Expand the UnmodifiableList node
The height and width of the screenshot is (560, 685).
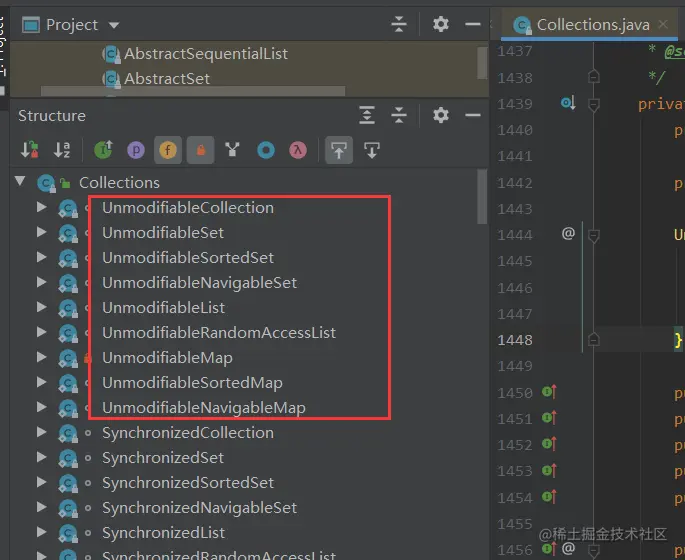(x=42, y=307)
